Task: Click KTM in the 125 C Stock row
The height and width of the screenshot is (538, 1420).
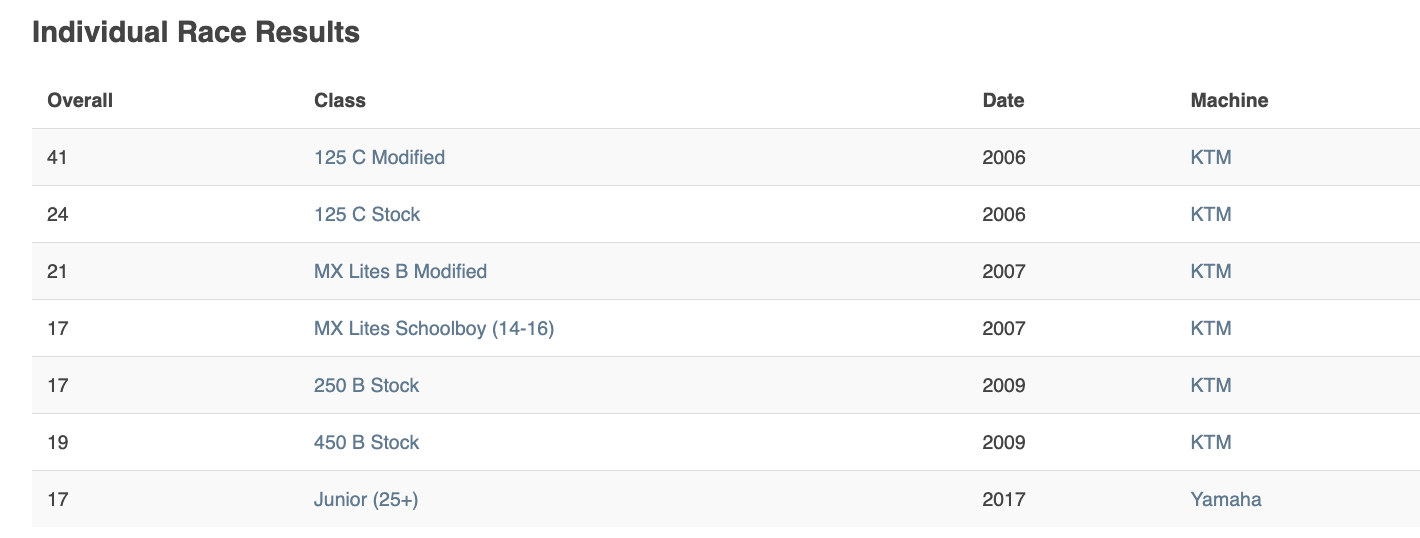Action: coord(1210,215)
